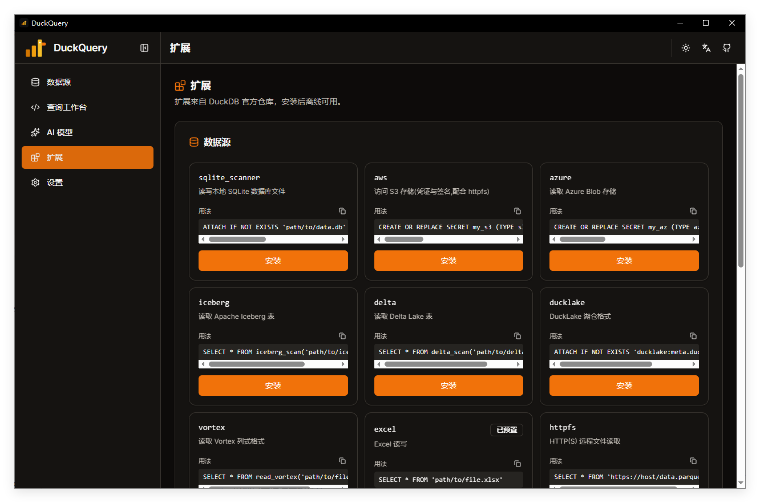Viewport: 760px width, 503px height.
Task: Click the iceberg_scan SELECT snippet
Action: tap(273, 352)
